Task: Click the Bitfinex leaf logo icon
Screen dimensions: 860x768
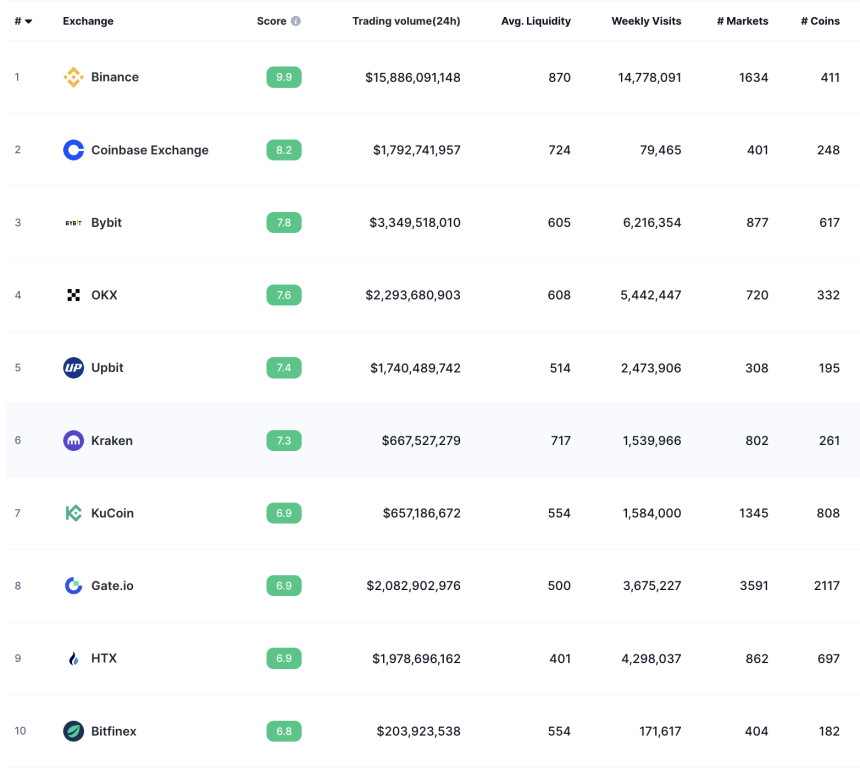Action: click(73, 731)
